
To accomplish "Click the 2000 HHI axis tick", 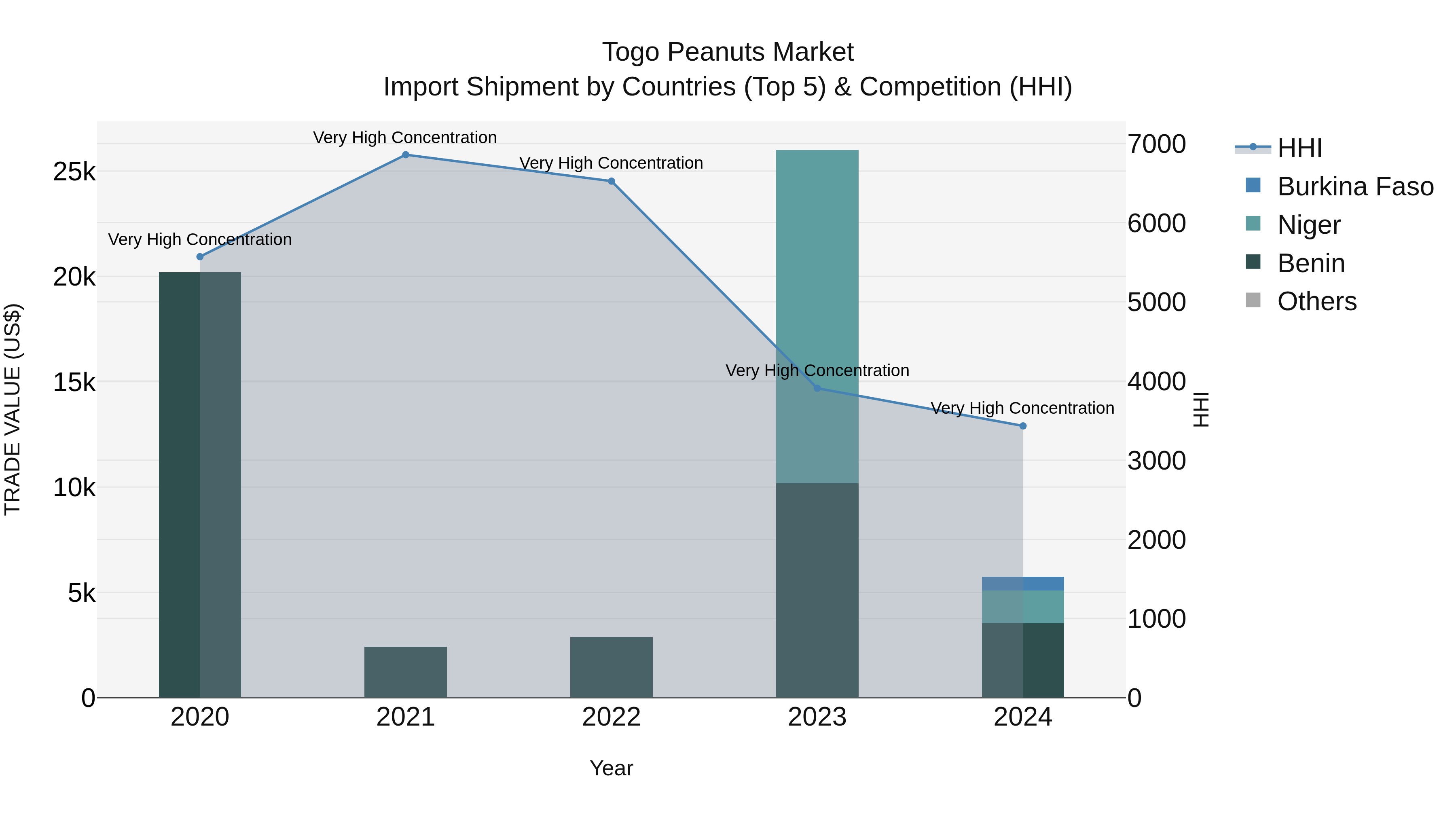I will 1156,540.
